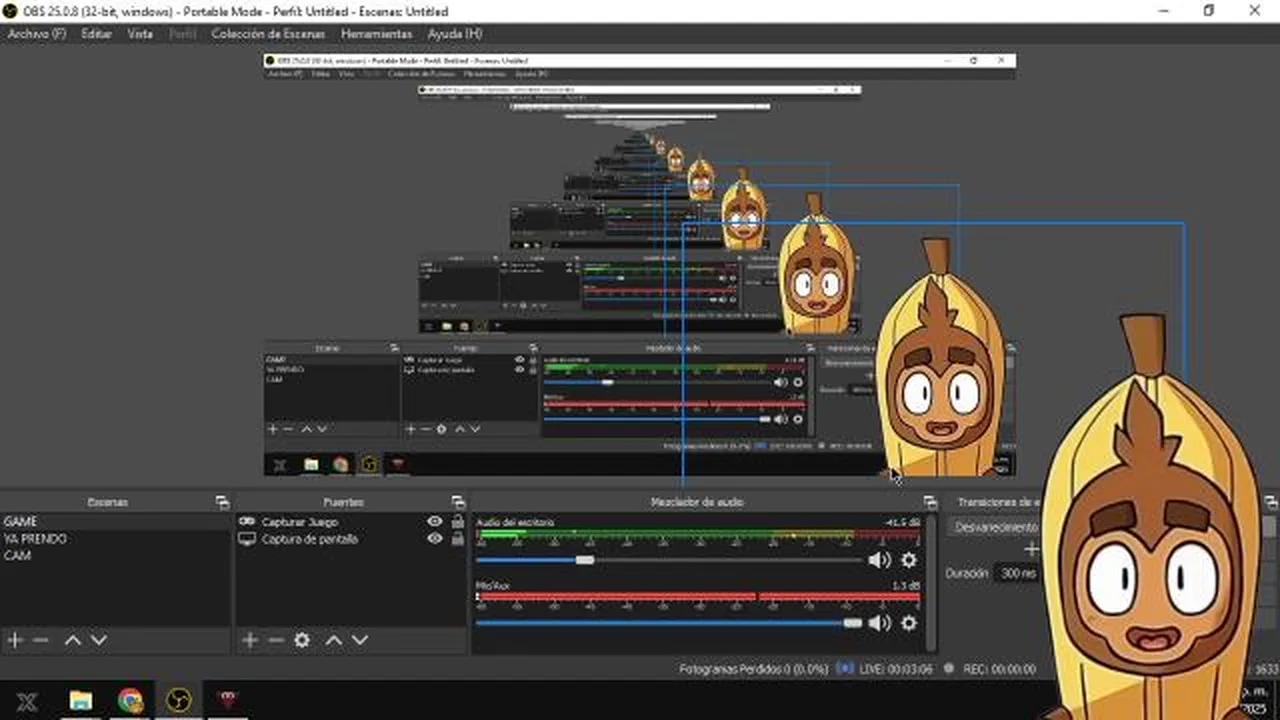Remove the selected source in the Fuentes panel

276,640
